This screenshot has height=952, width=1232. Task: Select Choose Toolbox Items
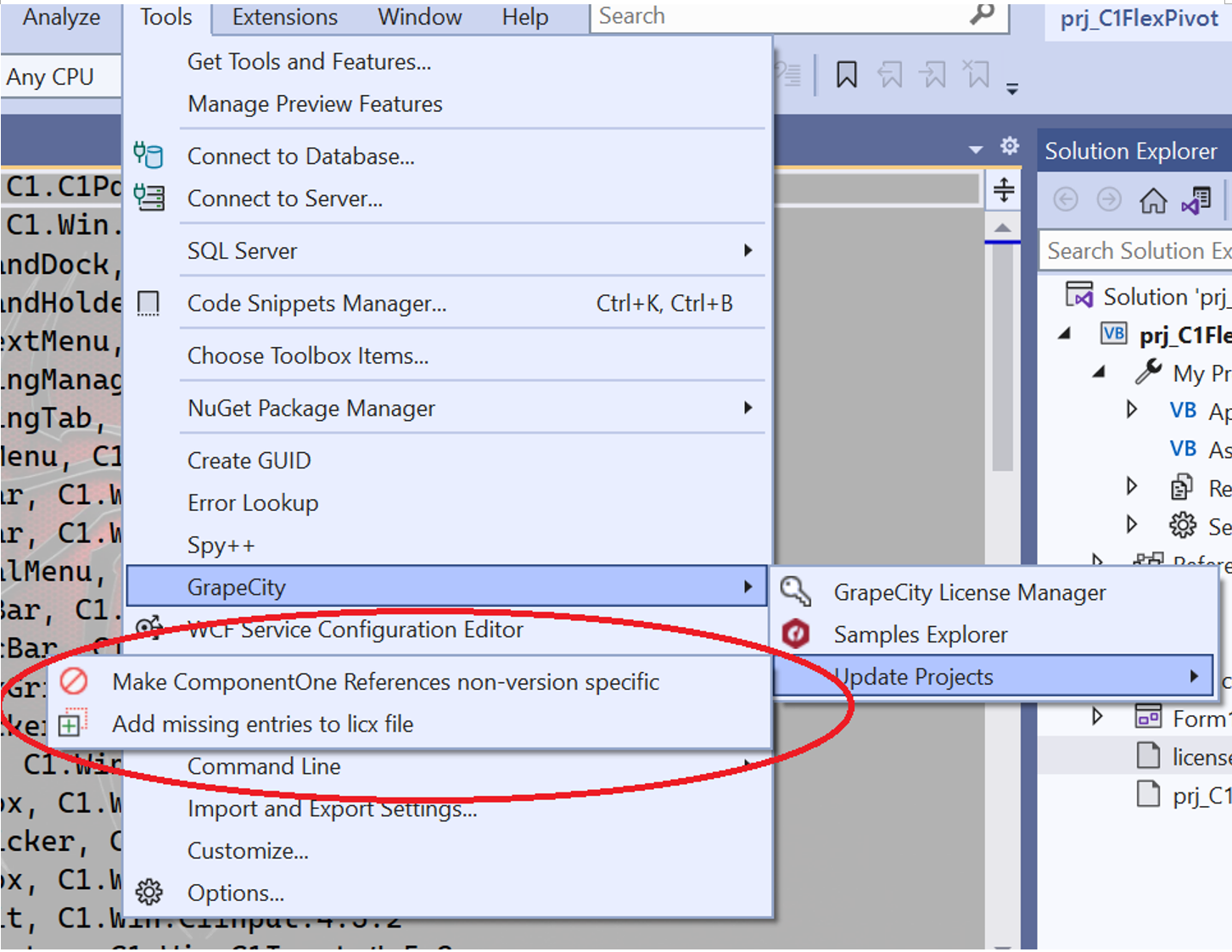(449, 356)
